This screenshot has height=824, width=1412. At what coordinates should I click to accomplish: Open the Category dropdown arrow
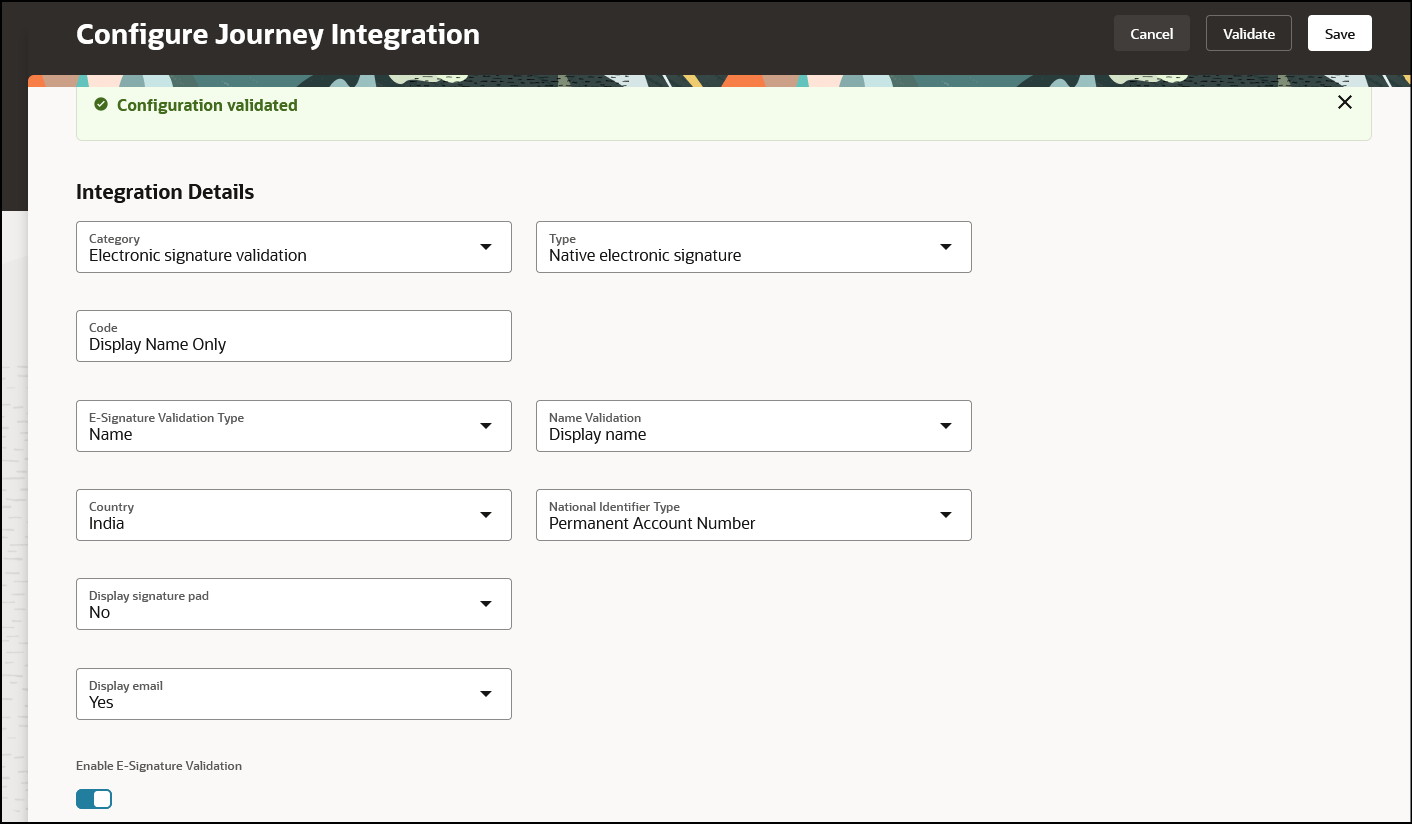coord(486,247)
